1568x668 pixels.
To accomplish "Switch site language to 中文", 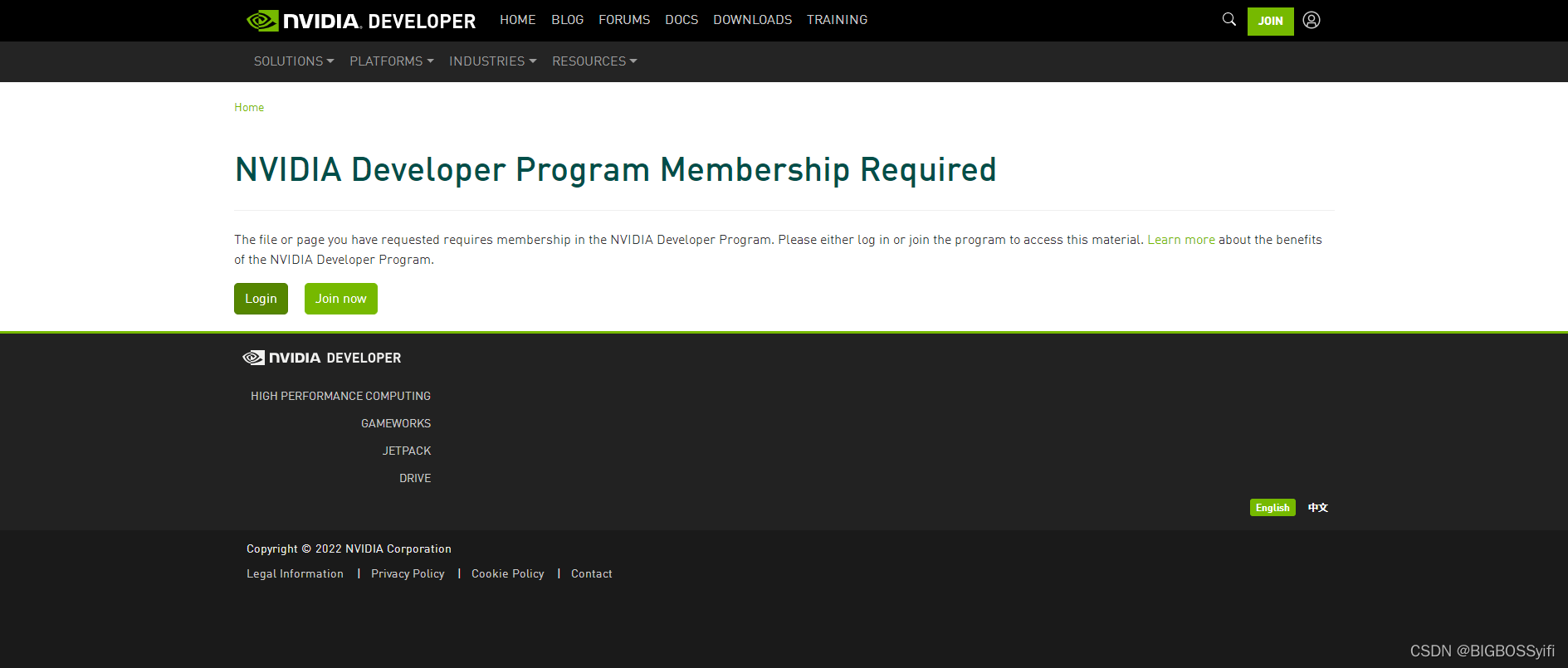I will coord(1318,508).
